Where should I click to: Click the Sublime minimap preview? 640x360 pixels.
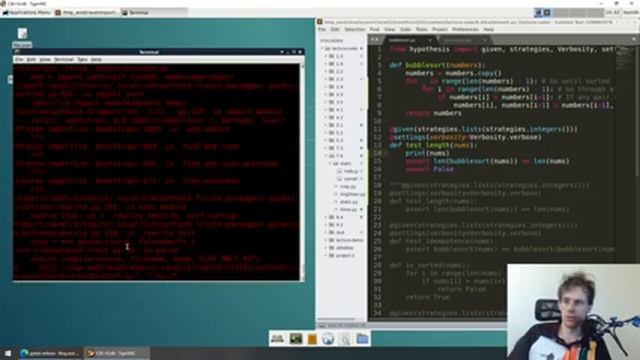tap(624, 57)
